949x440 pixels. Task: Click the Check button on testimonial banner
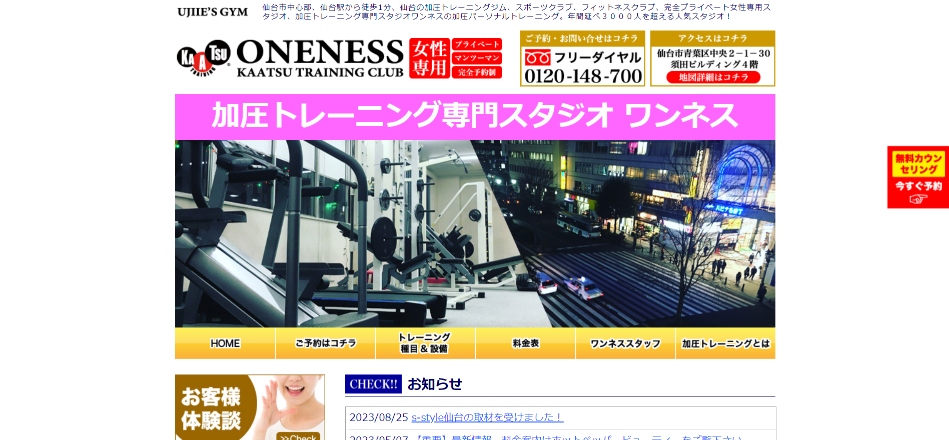(x=299, y=437)
